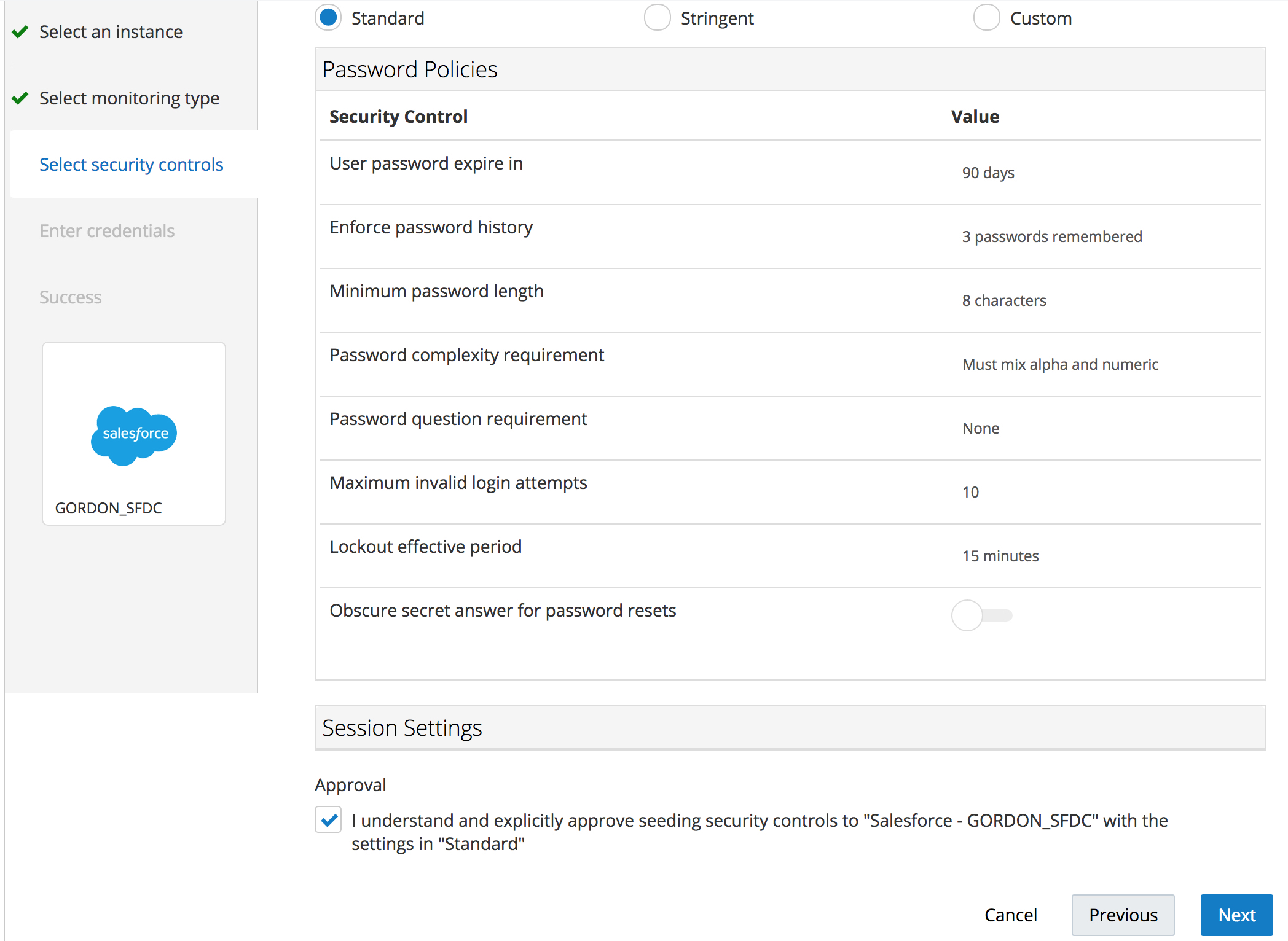Cancel the setup wizard

coord(1010,915)
